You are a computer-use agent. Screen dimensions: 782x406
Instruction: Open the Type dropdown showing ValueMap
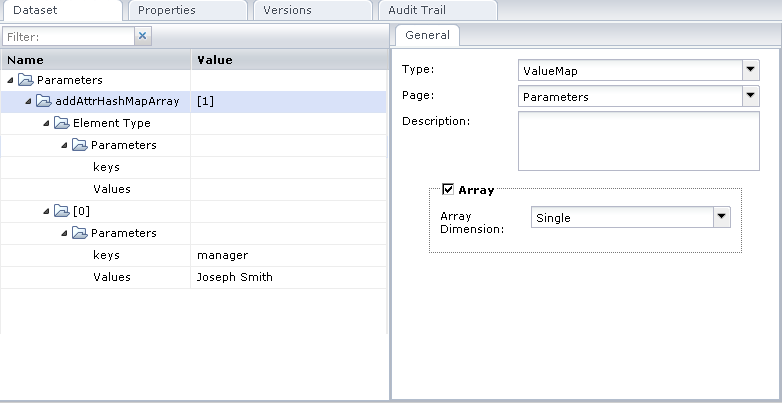(x=750, y=71)
